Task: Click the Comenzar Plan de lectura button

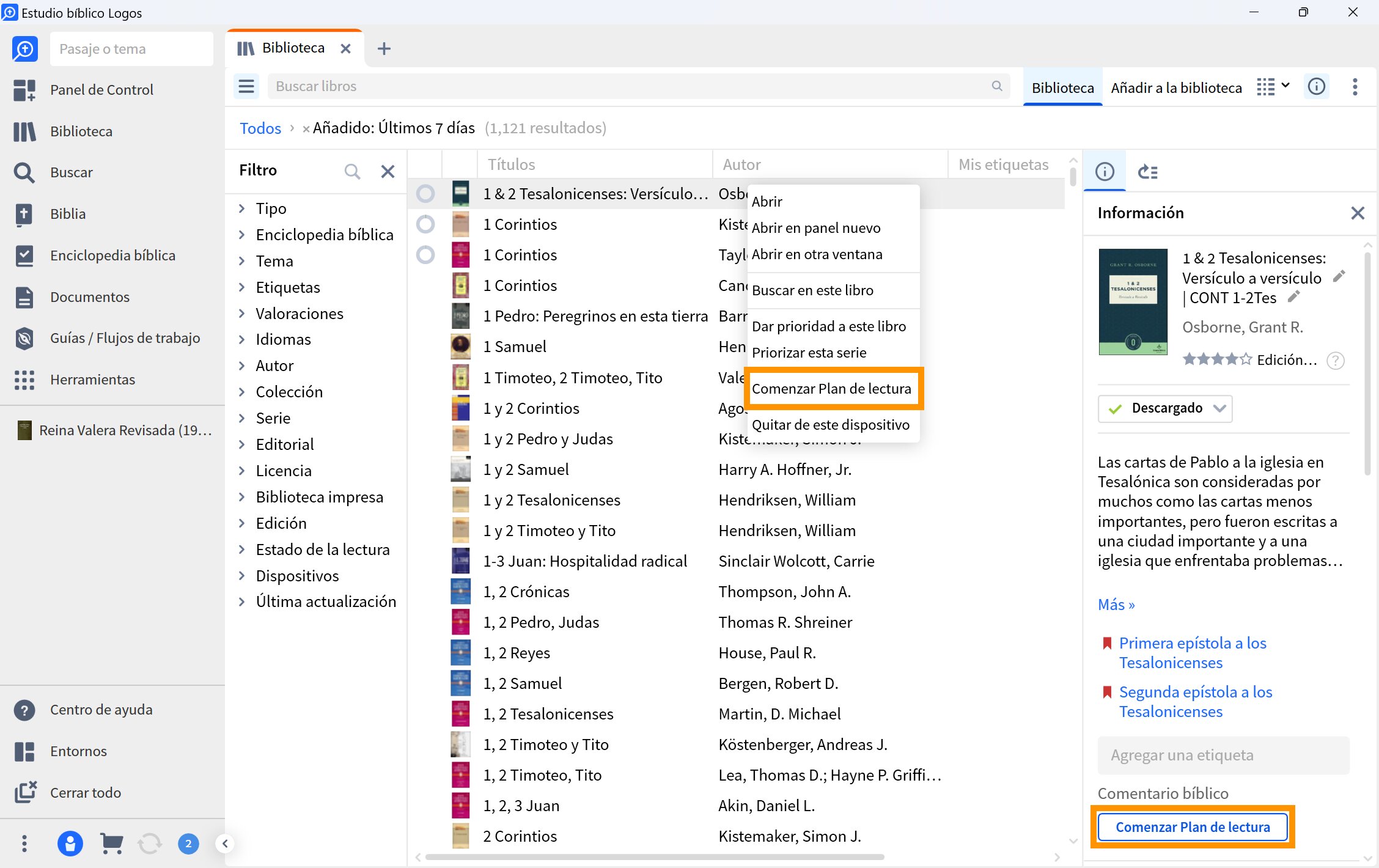Action: (x=1193, y=827)
